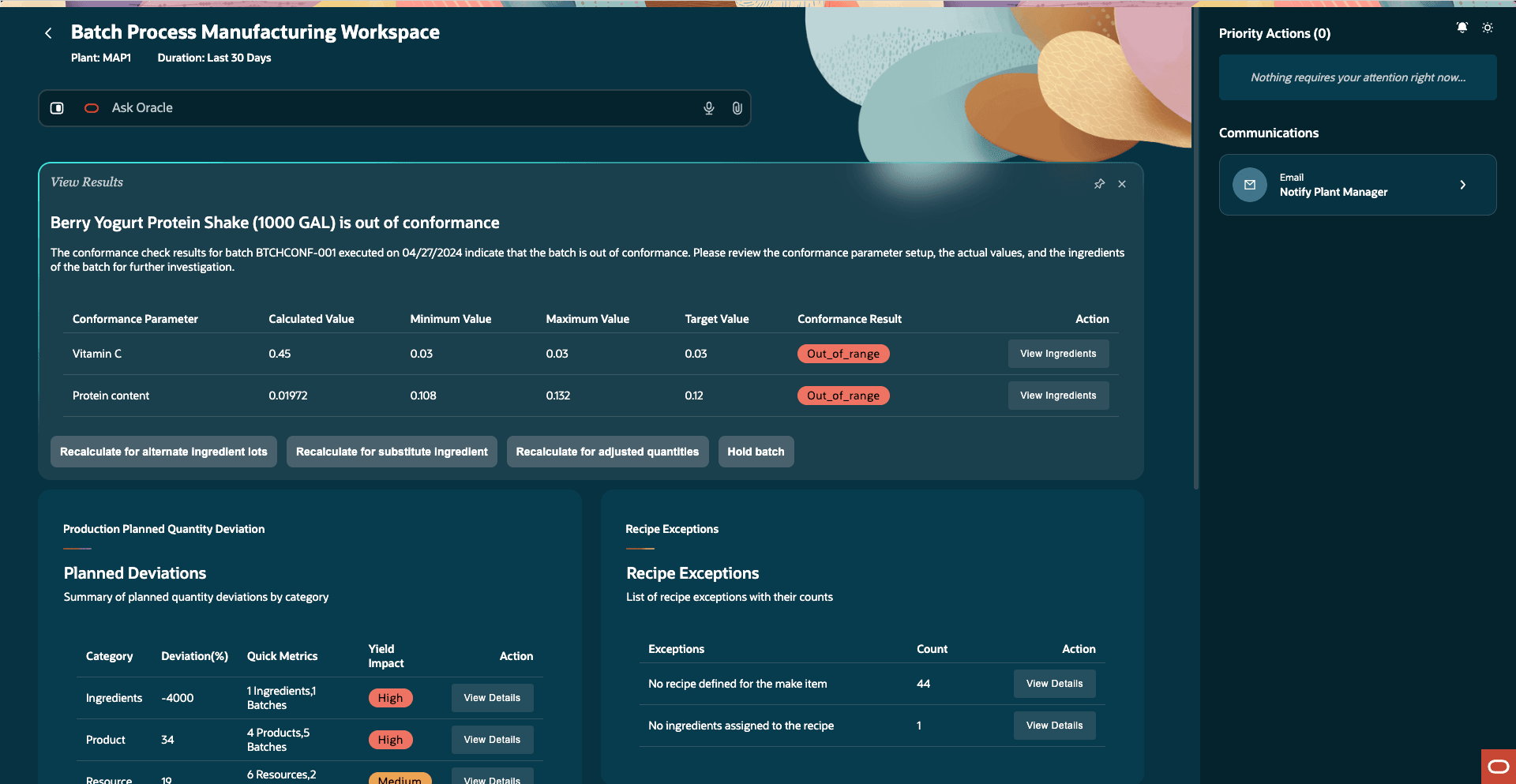Click the Ask Oracle input field
Viewport: 1516px width, 784px height.
coord(395,108)
